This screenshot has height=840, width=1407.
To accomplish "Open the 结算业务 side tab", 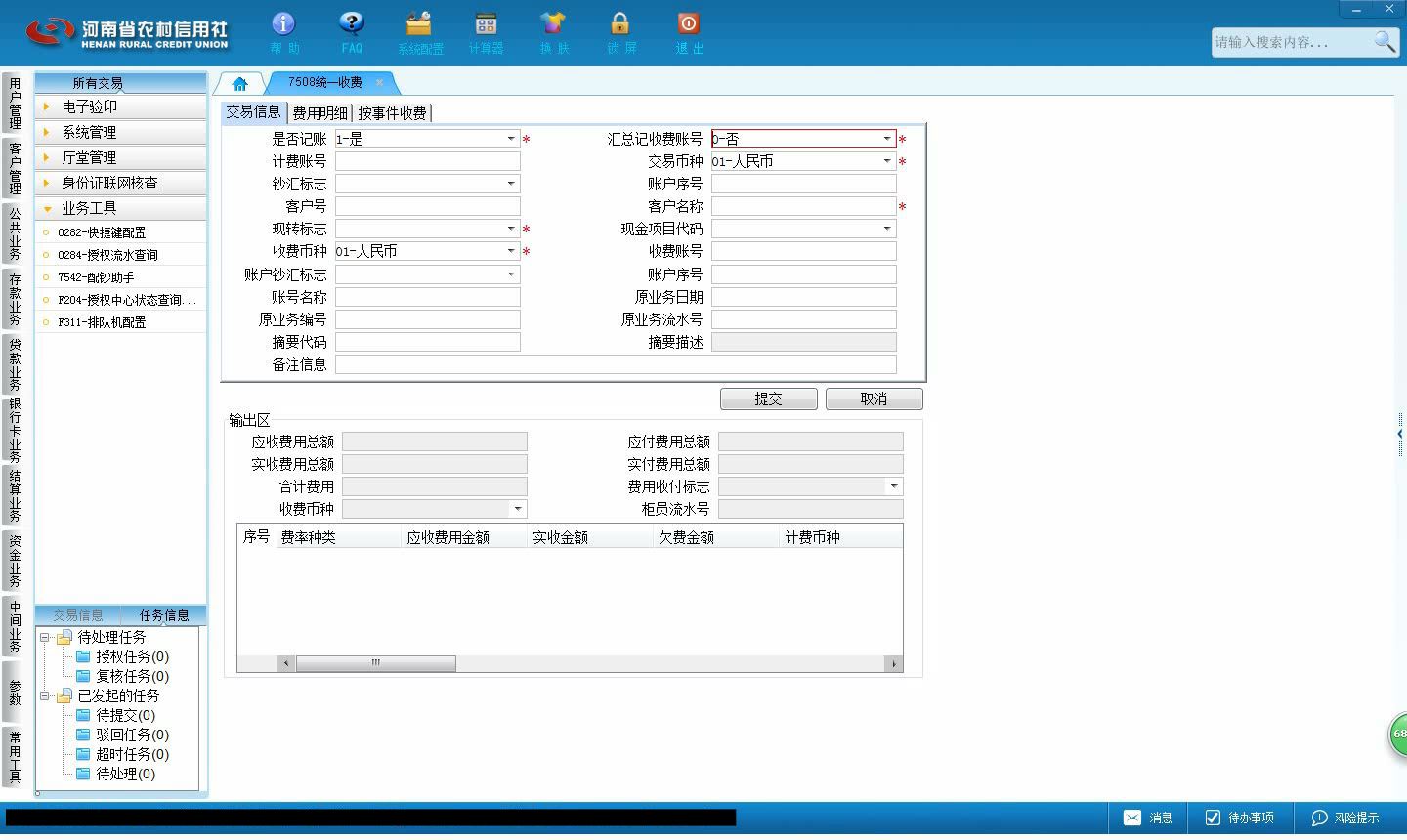I will click(x=15, y=495).
